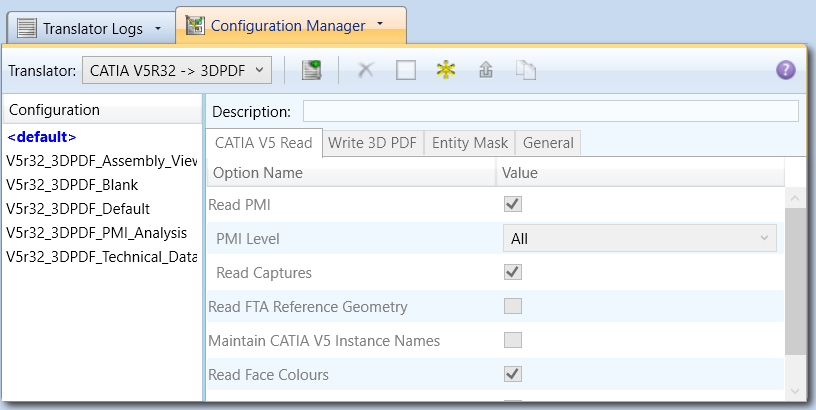Screen dimensions: 816x410
Task: Switch to the Translator Logs tab
Action: click(92, 28)
